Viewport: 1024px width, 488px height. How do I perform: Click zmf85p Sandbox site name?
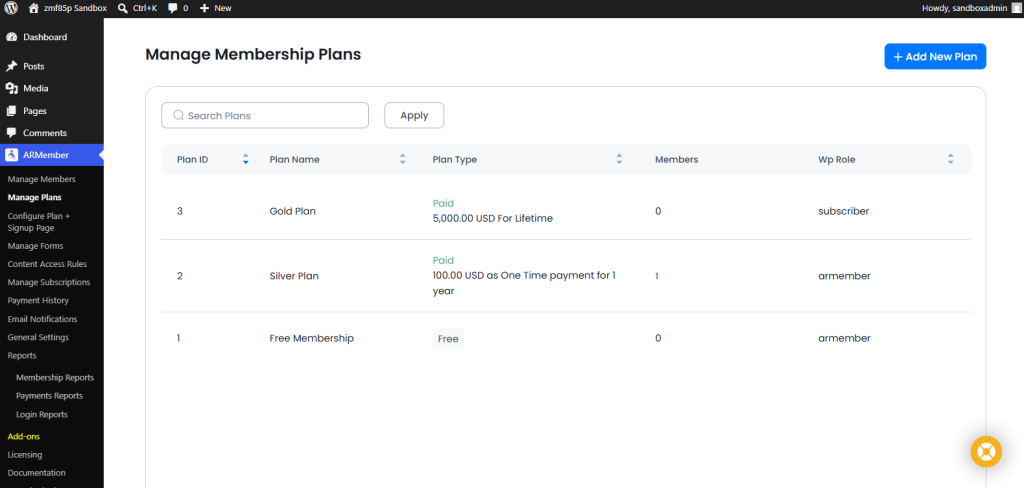click(x=75, y=8)
